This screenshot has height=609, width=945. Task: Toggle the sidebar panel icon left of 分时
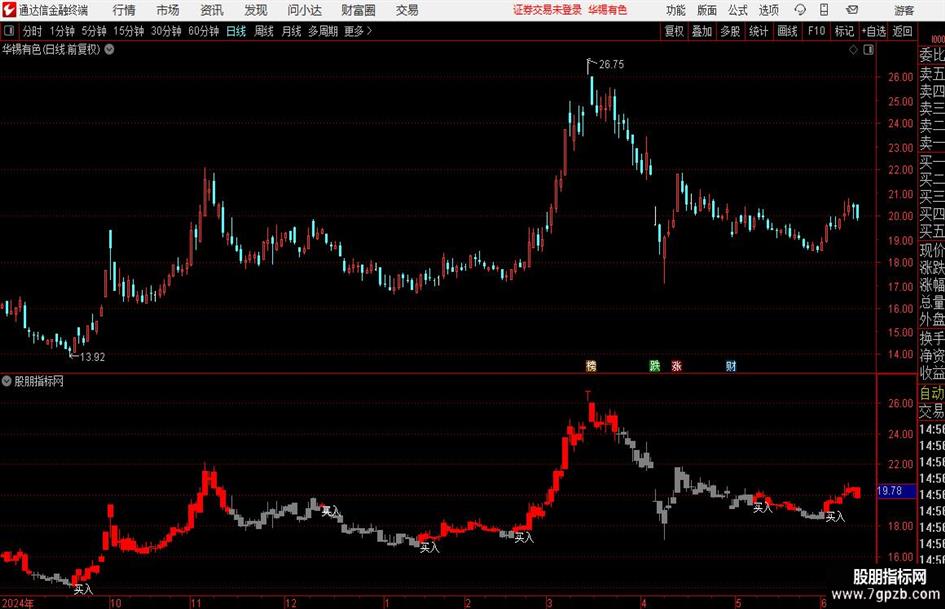pos(9,31)
